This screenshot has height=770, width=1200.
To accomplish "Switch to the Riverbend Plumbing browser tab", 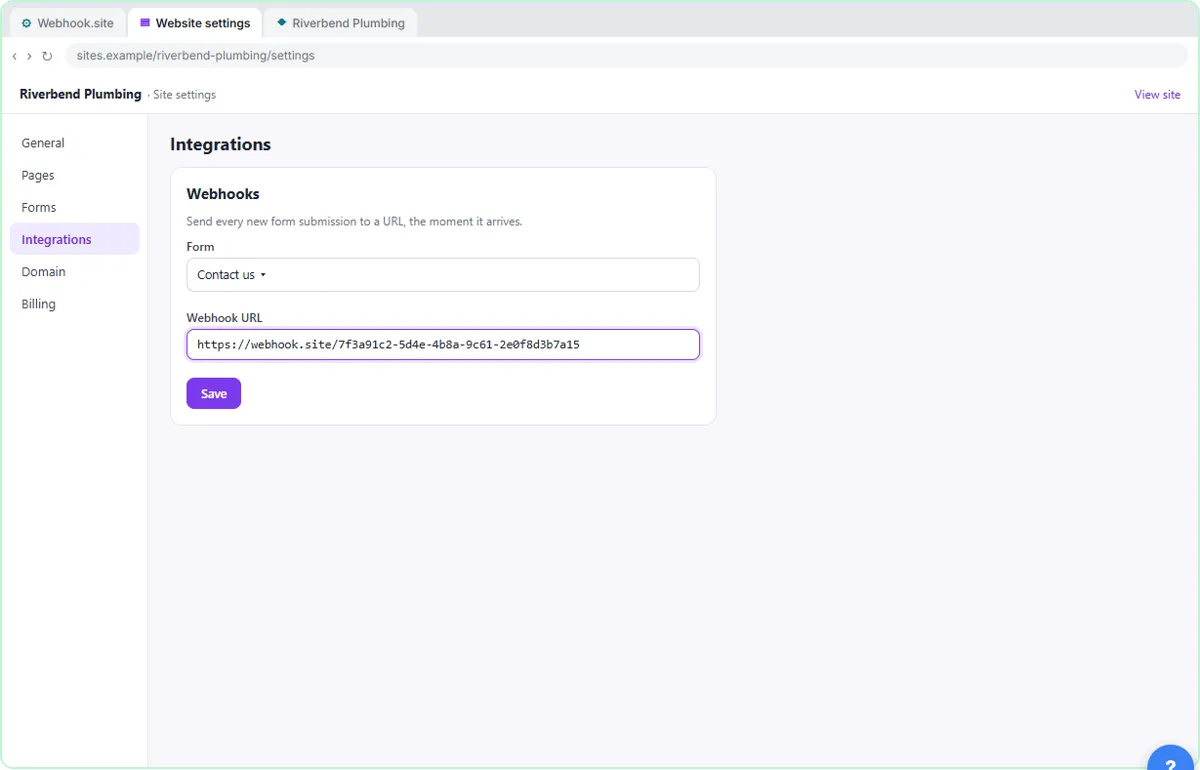I will pyautogui.click(x=340, y=23).
